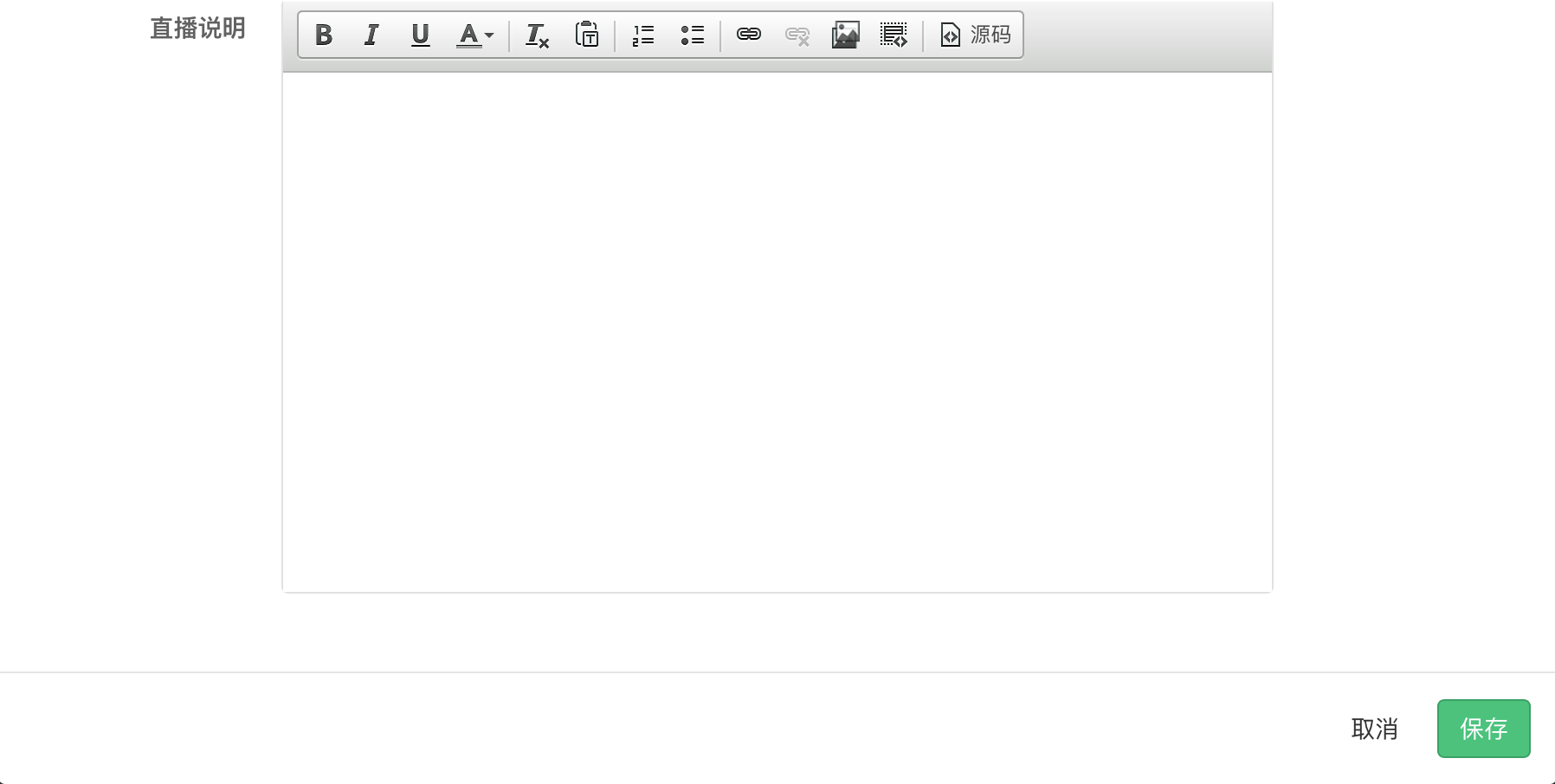Switch editor to 源码 source mode
The width and height of the screenshot is (1555, 784).
pyautogui.click(x=975, y=35)
